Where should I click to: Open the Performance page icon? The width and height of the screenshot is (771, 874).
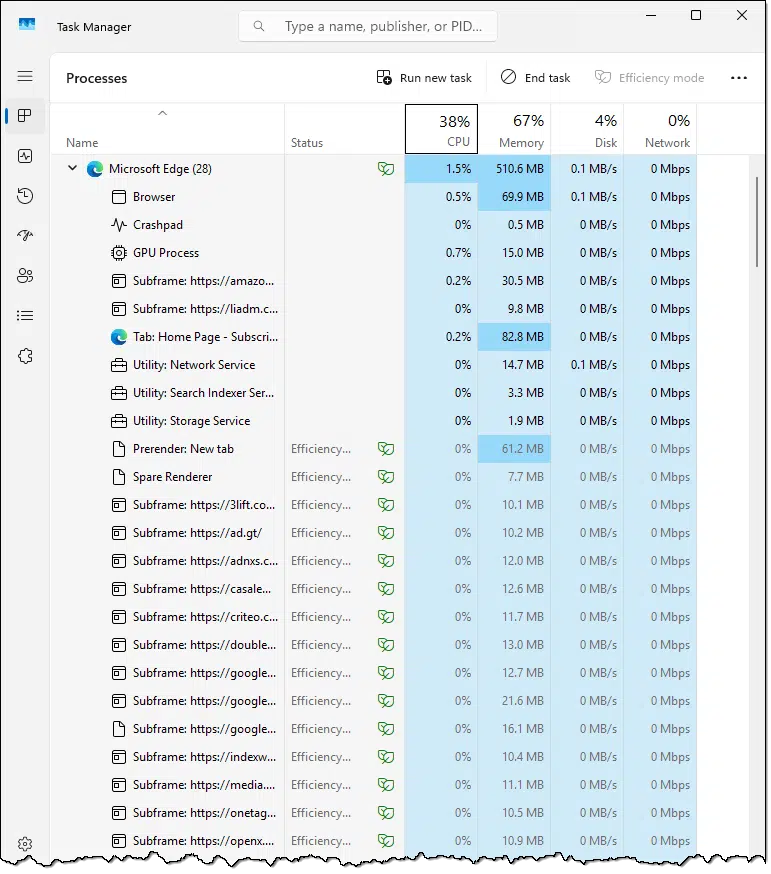tap(25, 156)
